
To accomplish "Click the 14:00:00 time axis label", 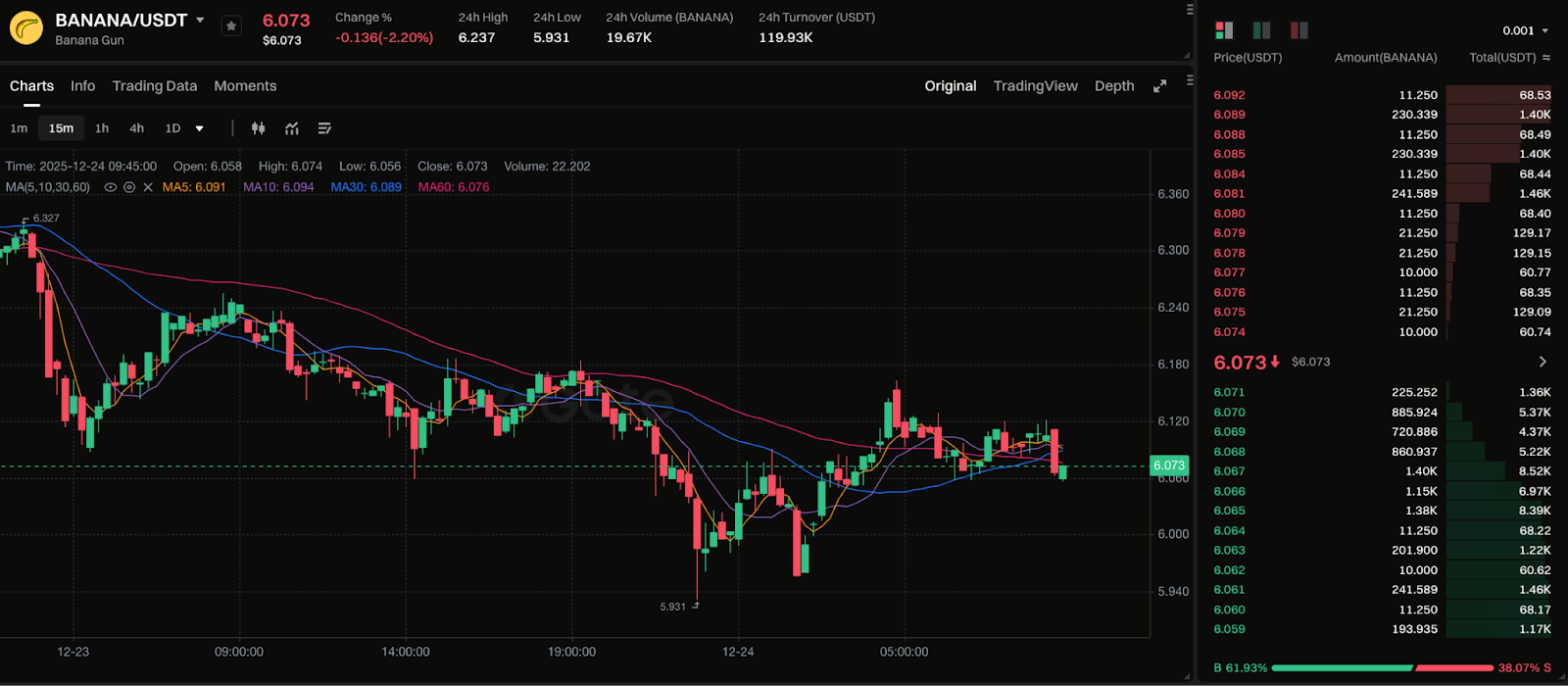I will (x=406, y=652).
